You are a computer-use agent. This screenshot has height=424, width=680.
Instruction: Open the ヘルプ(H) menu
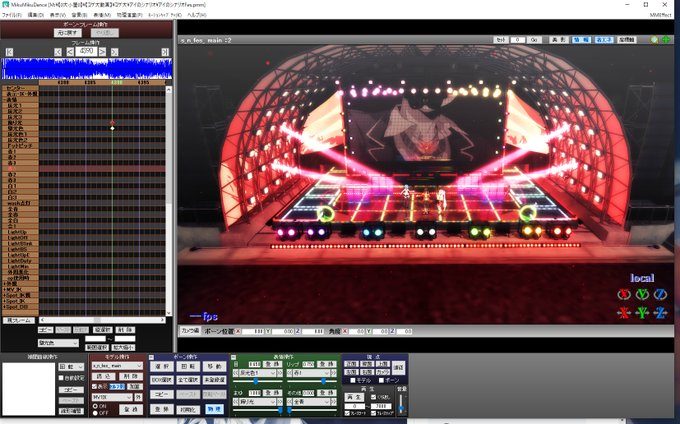(x=196, y=15)
